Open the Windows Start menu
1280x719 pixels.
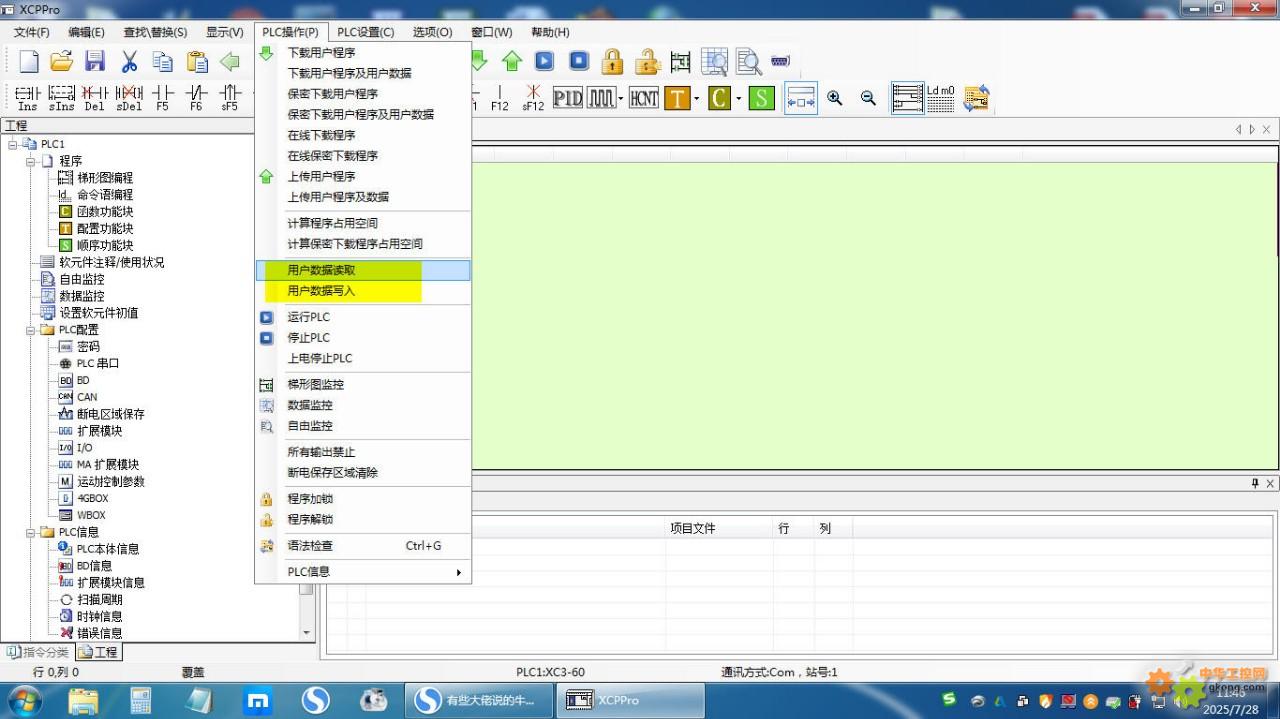pyautogui.click(x=23, y=700)
